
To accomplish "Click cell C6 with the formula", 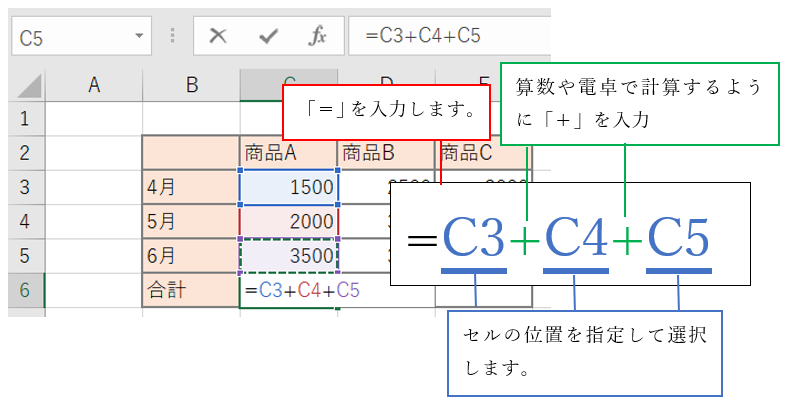I will [290, 290].
